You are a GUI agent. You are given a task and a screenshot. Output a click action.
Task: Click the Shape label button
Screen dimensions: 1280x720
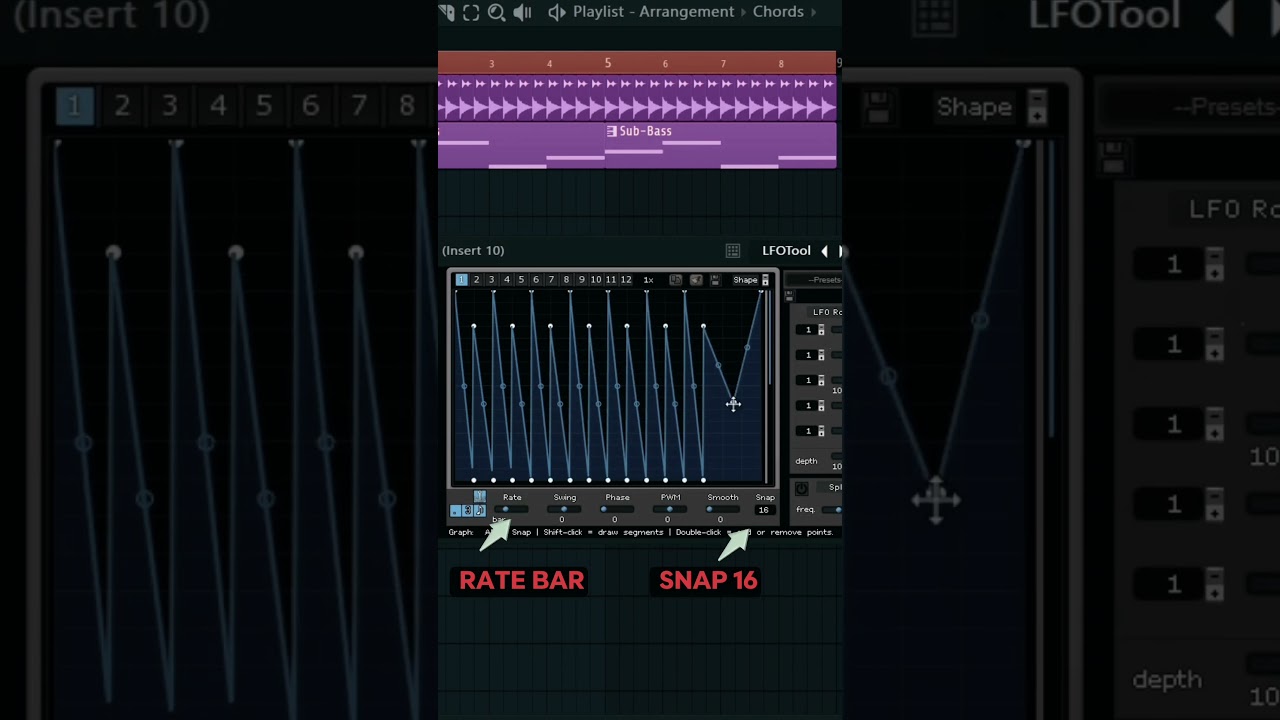point(746,280)
